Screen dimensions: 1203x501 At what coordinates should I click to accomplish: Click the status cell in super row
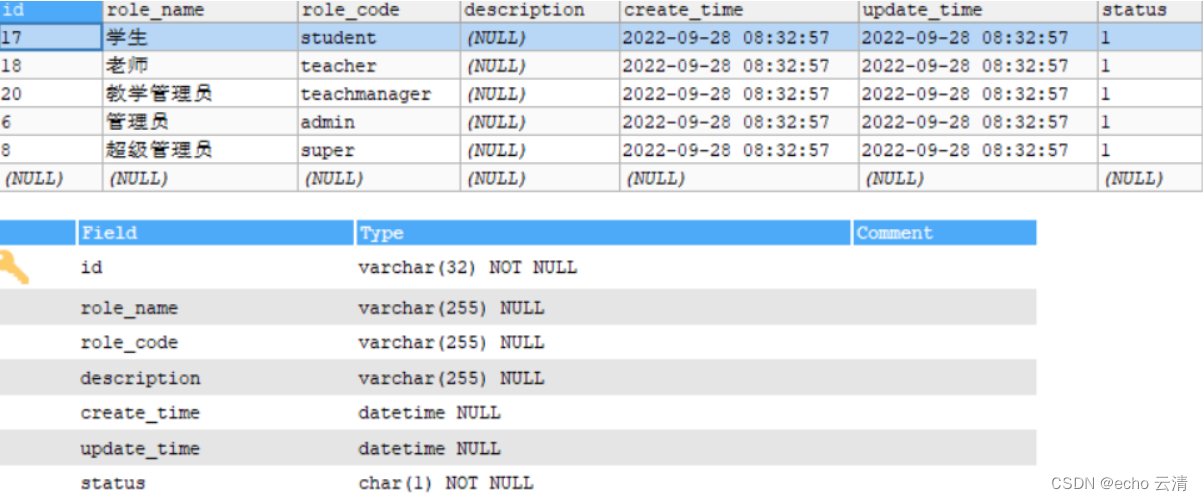click(x=1150, y=150)
